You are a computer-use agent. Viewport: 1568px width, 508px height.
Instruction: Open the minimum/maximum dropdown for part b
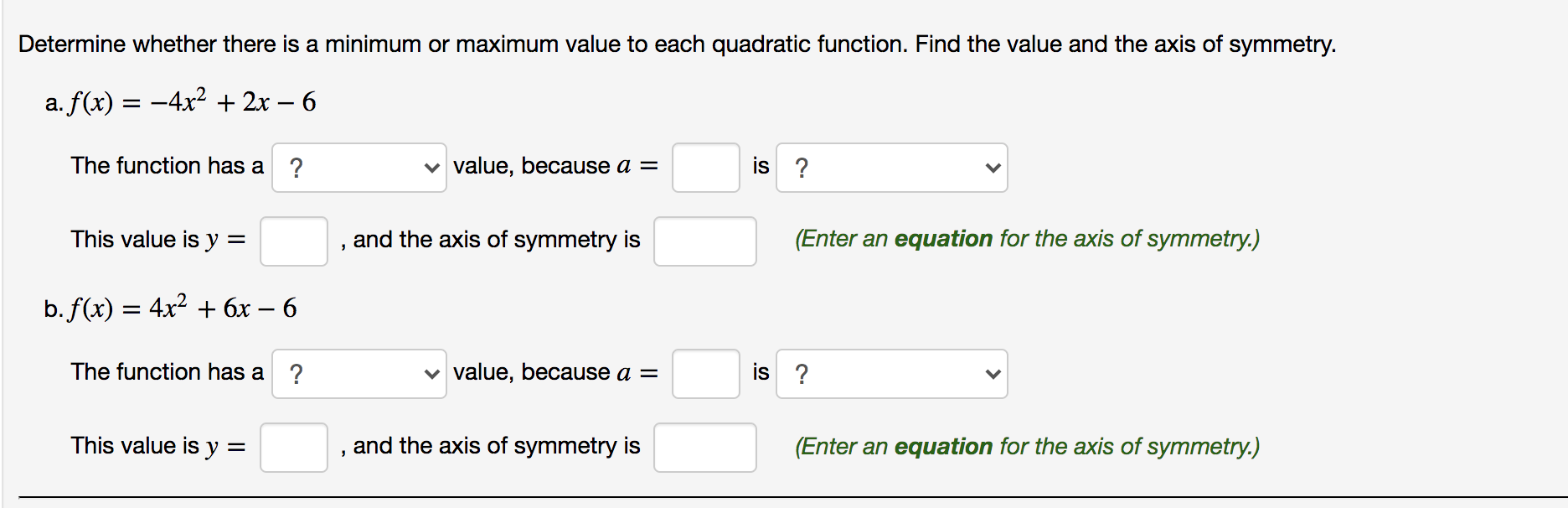(358, 373)
